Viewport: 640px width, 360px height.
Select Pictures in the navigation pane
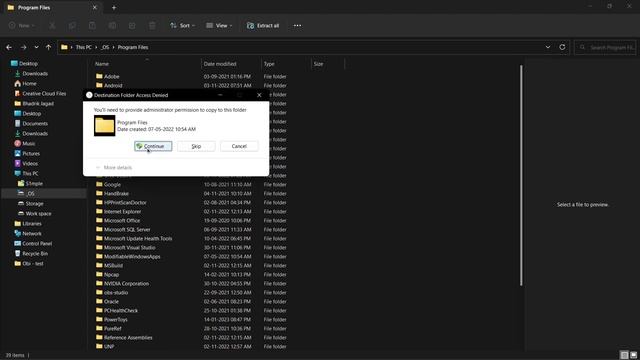click(31, 153)
